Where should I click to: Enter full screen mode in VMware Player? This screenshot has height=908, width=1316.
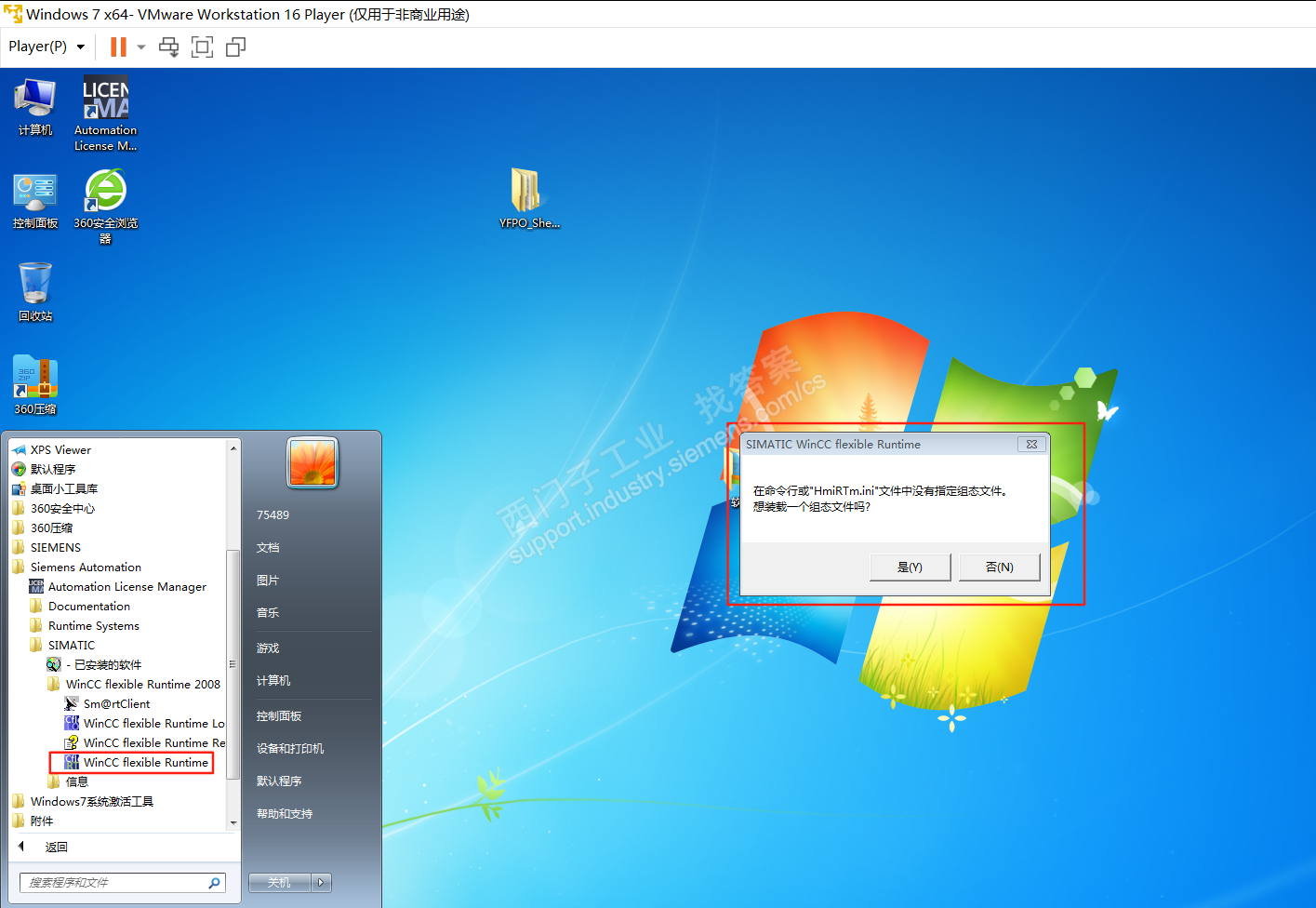(x=202, y=47)
